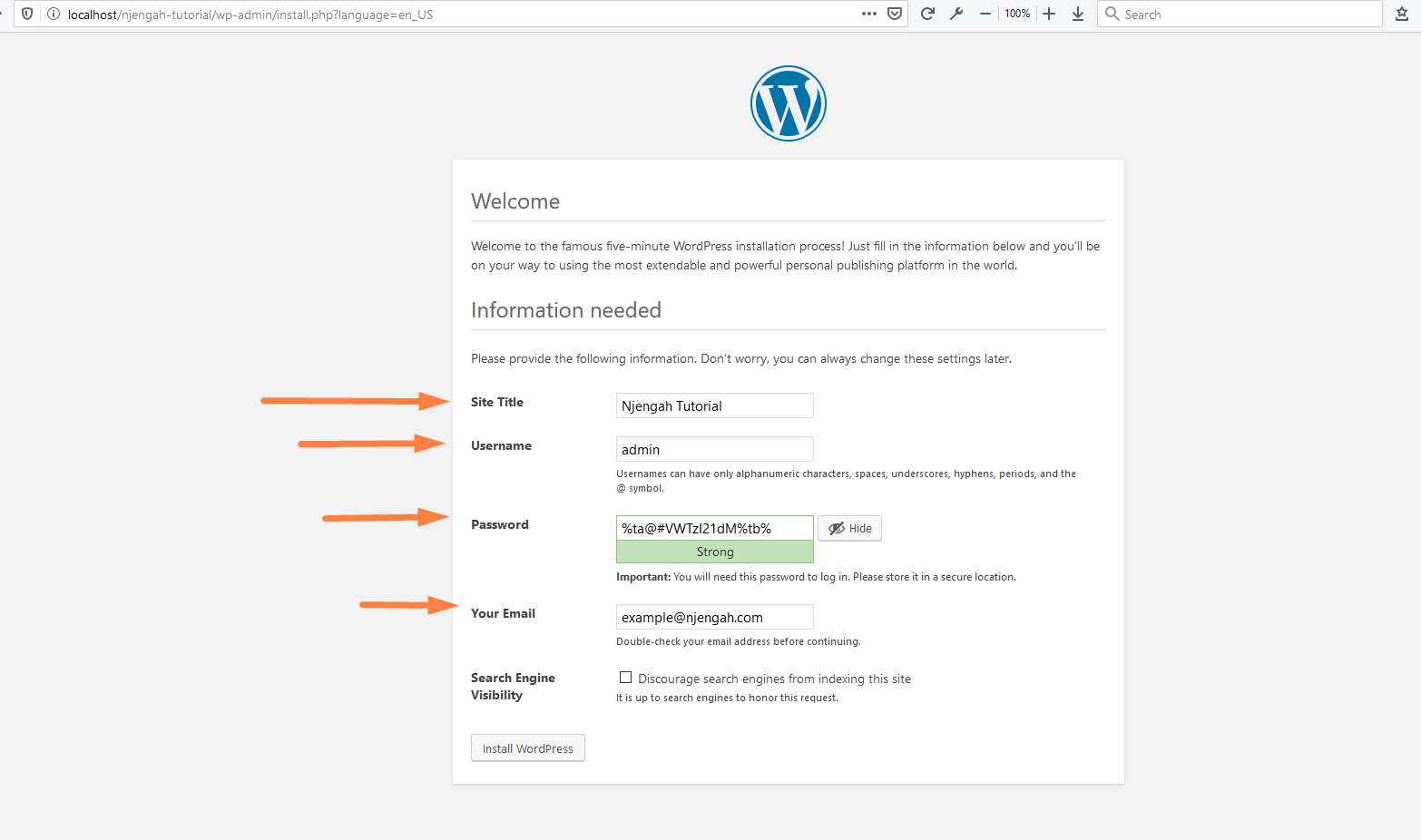Save page to Pocket icon
This screenshot has height=840, width=1421.
[895, 14]
